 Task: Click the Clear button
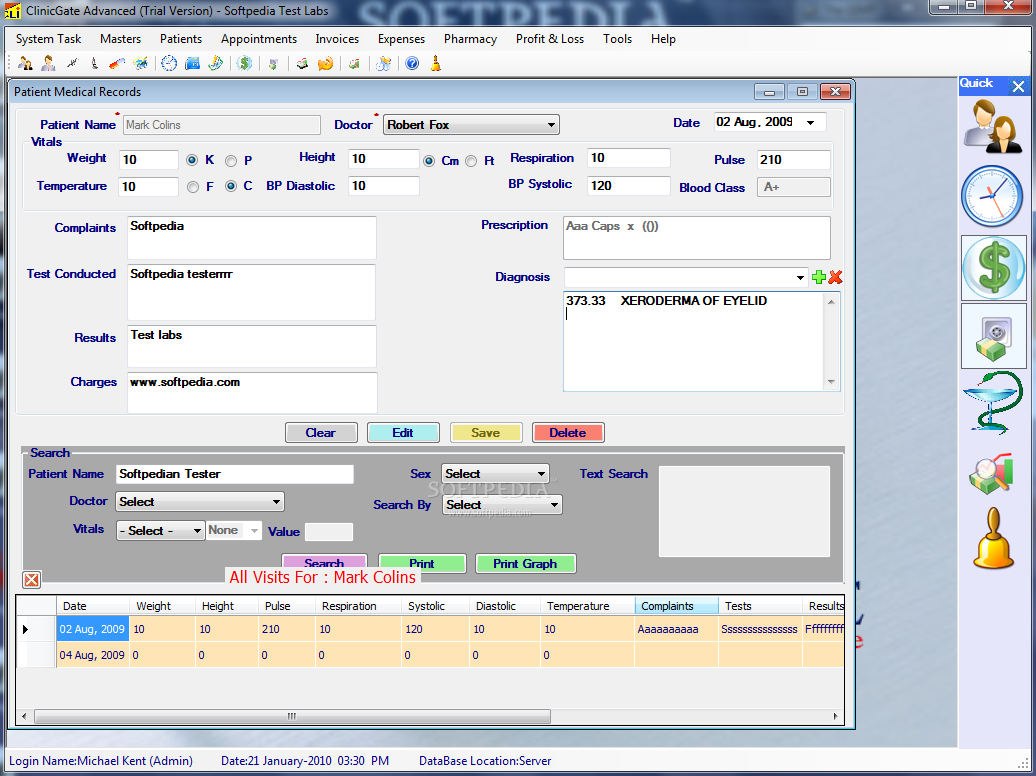click(x=321, y=433)
